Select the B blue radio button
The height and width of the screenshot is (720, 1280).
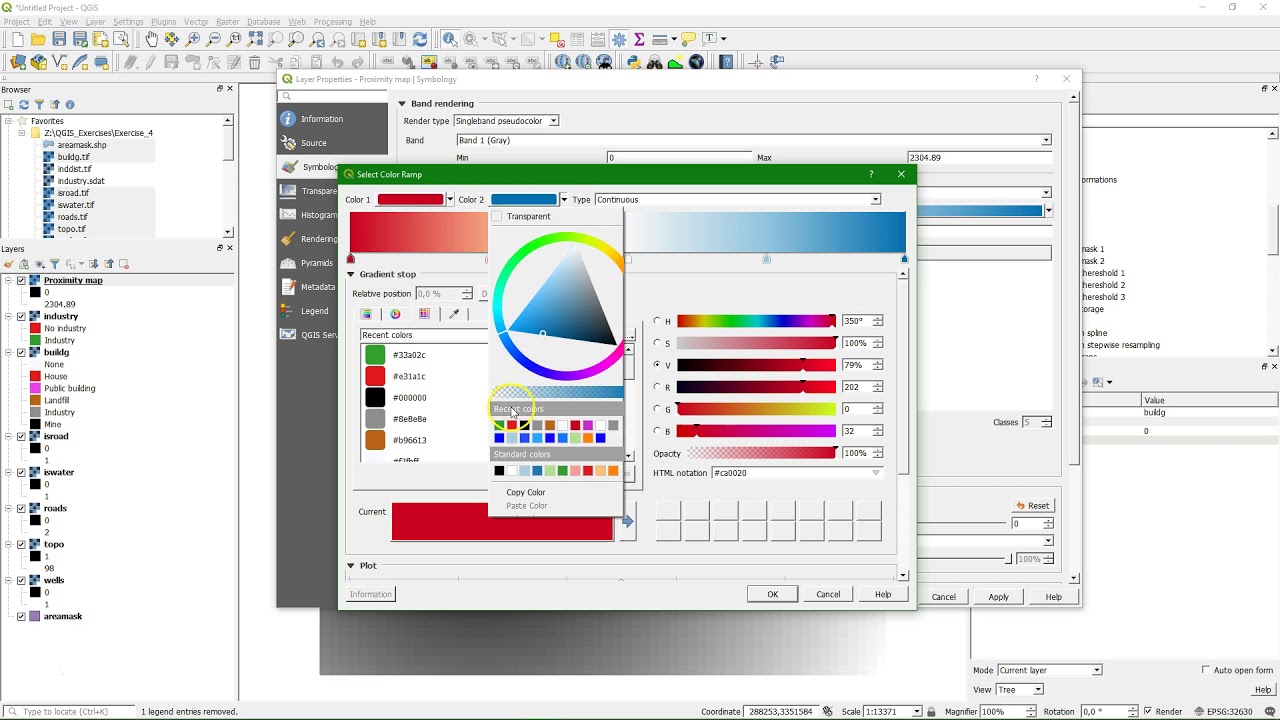point(657,431)
